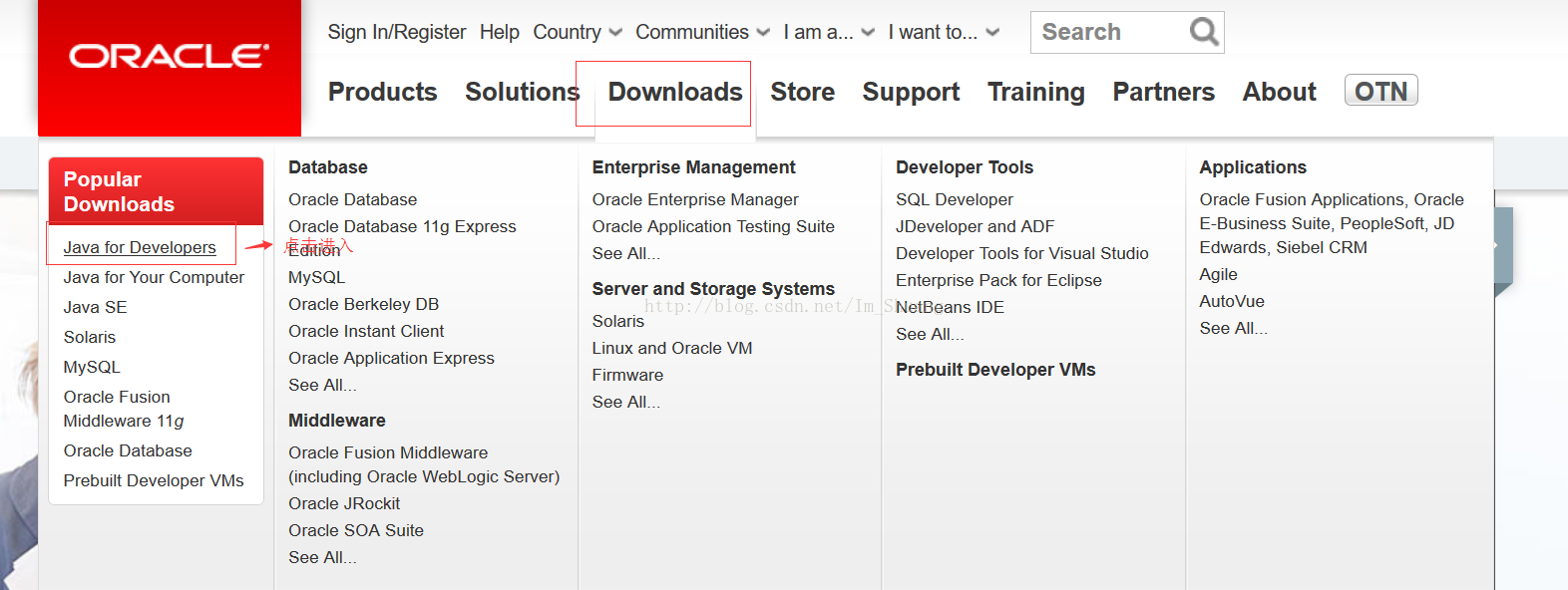Viewport: 1568px width, 590px height.
Task: Open SQL Developer link
Action: coord(955,199)
